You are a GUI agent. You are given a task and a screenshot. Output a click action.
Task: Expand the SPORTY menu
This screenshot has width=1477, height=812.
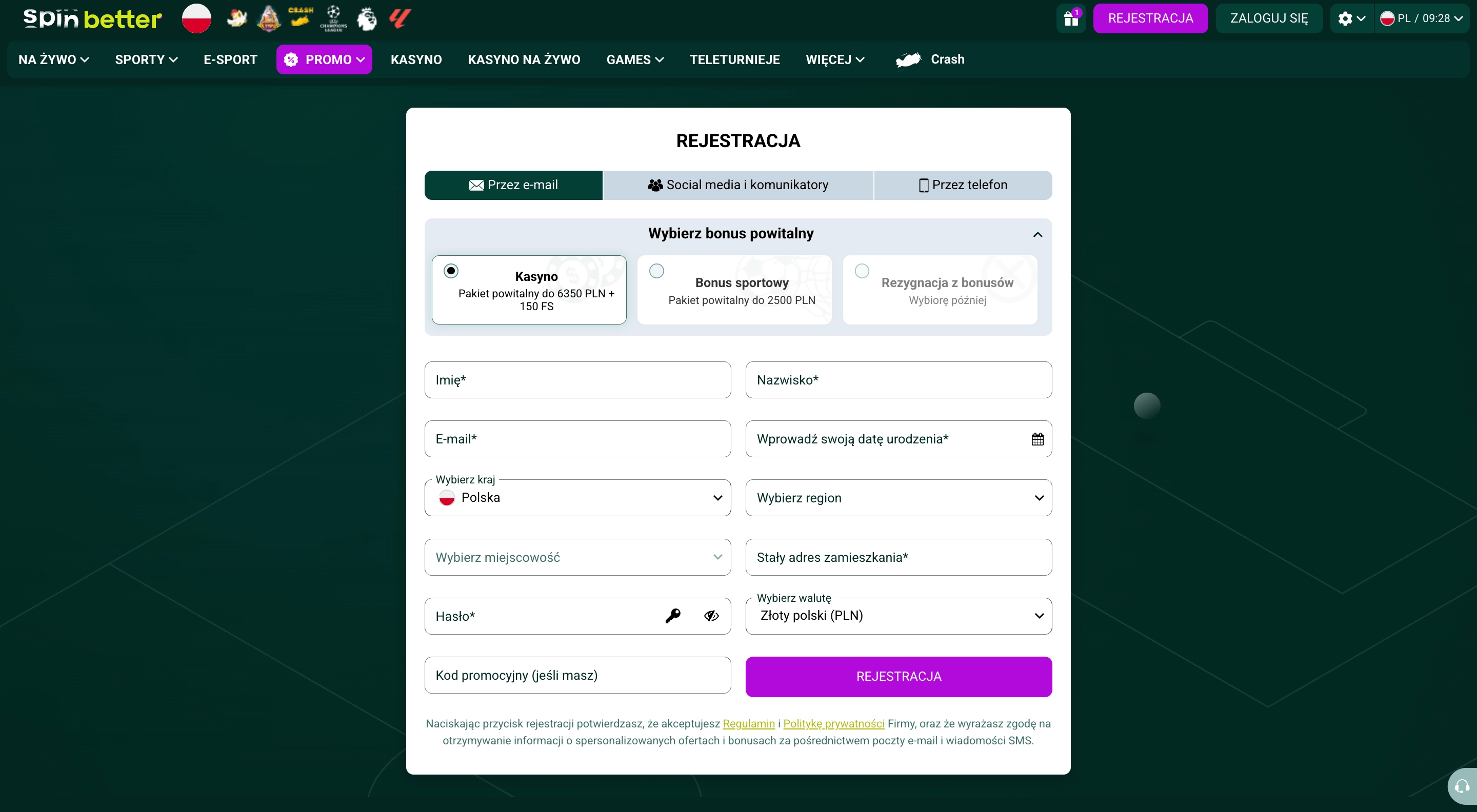(x=146, y=59)
